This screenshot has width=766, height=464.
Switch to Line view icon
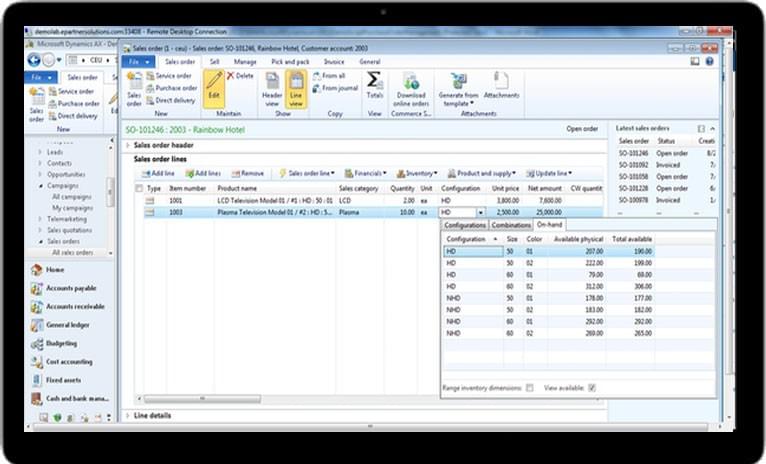click(x=296, y=81)
